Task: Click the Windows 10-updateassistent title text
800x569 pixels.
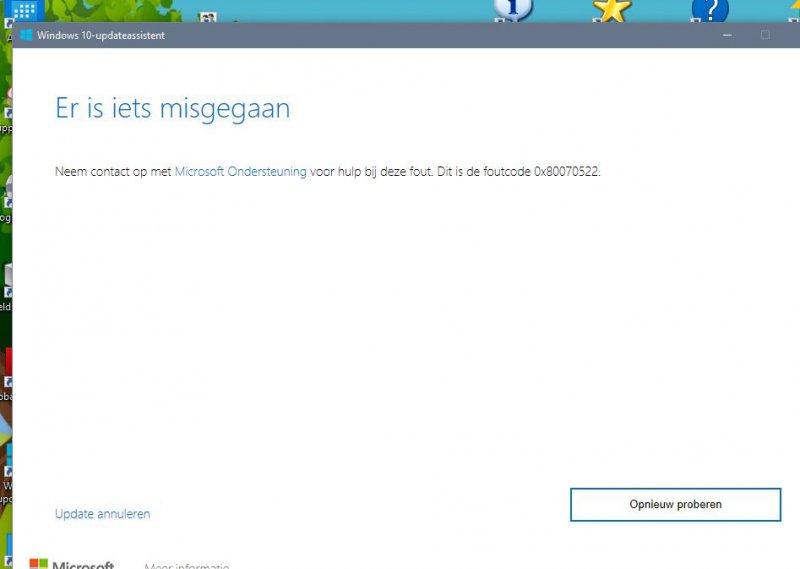Action: pyautogui.click(x=101, y=35)
